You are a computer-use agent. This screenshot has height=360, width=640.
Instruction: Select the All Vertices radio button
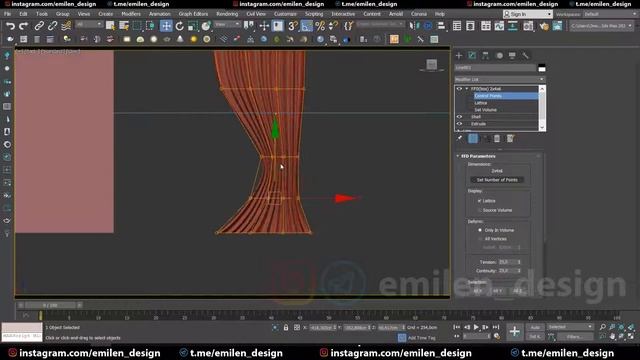(480, 239)
